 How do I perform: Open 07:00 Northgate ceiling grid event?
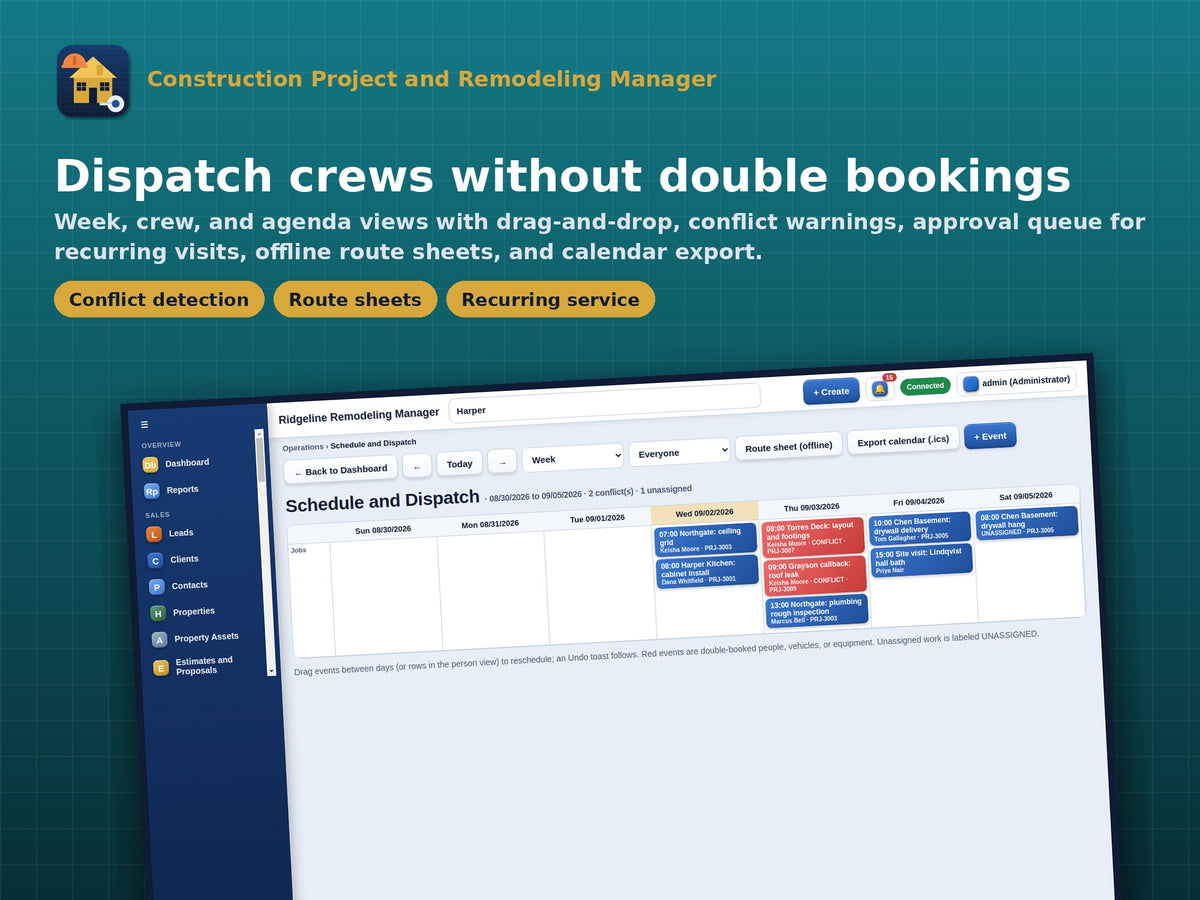(x=706, y=540)
